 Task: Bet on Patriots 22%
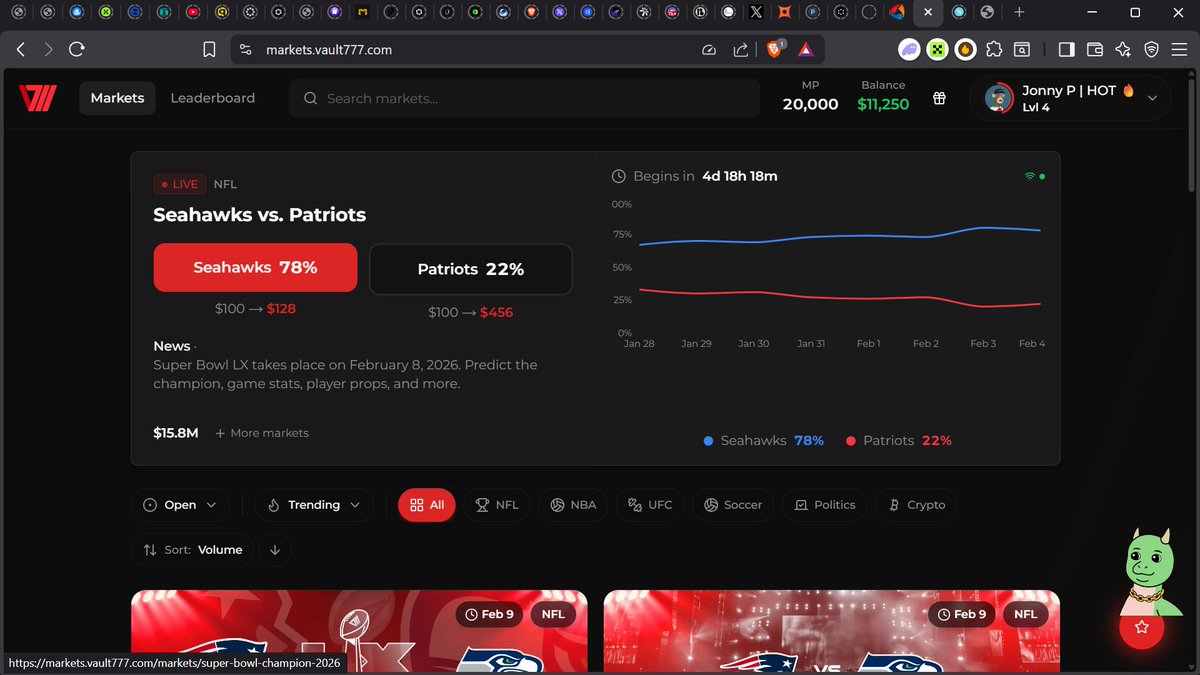tap(471, 269)
